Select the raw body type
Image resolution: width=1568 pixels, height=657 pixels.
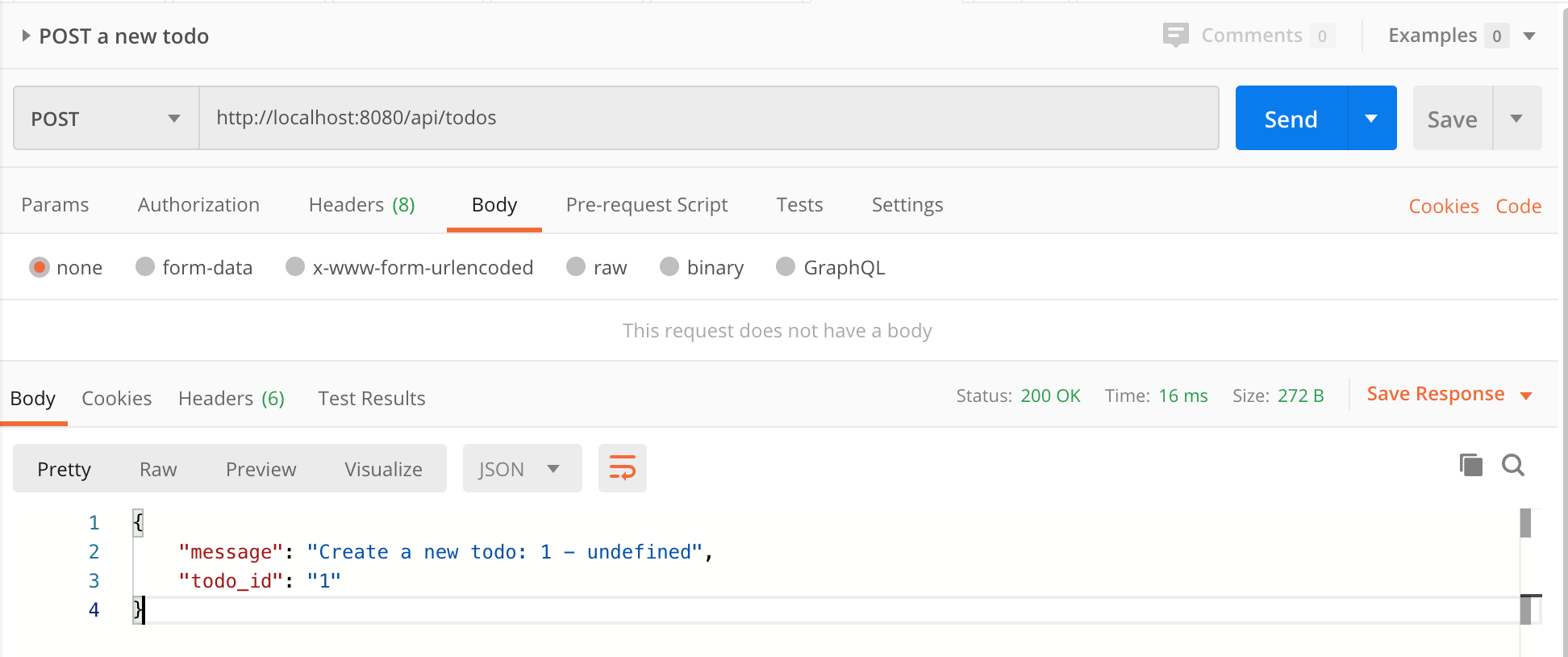click(x=576, y=267)
